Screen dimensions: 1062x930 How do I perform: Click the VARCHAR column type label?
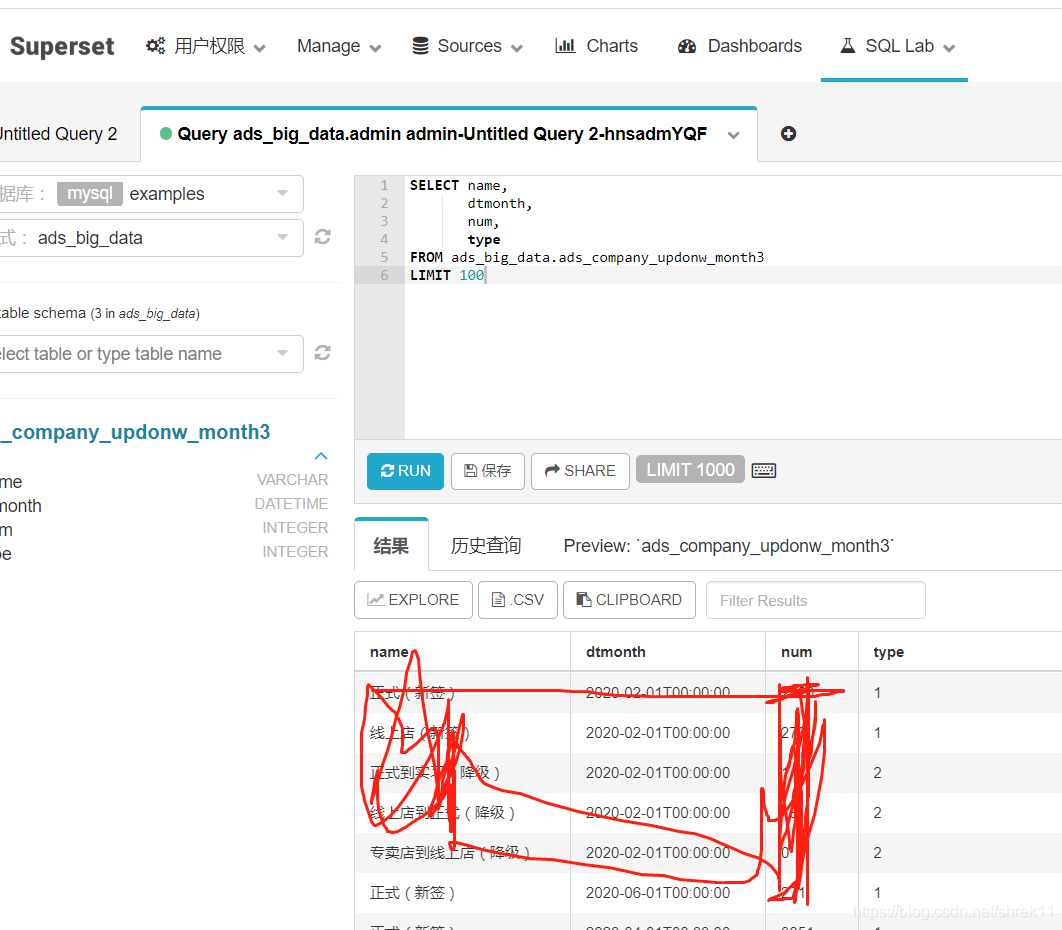pos(293,480)
